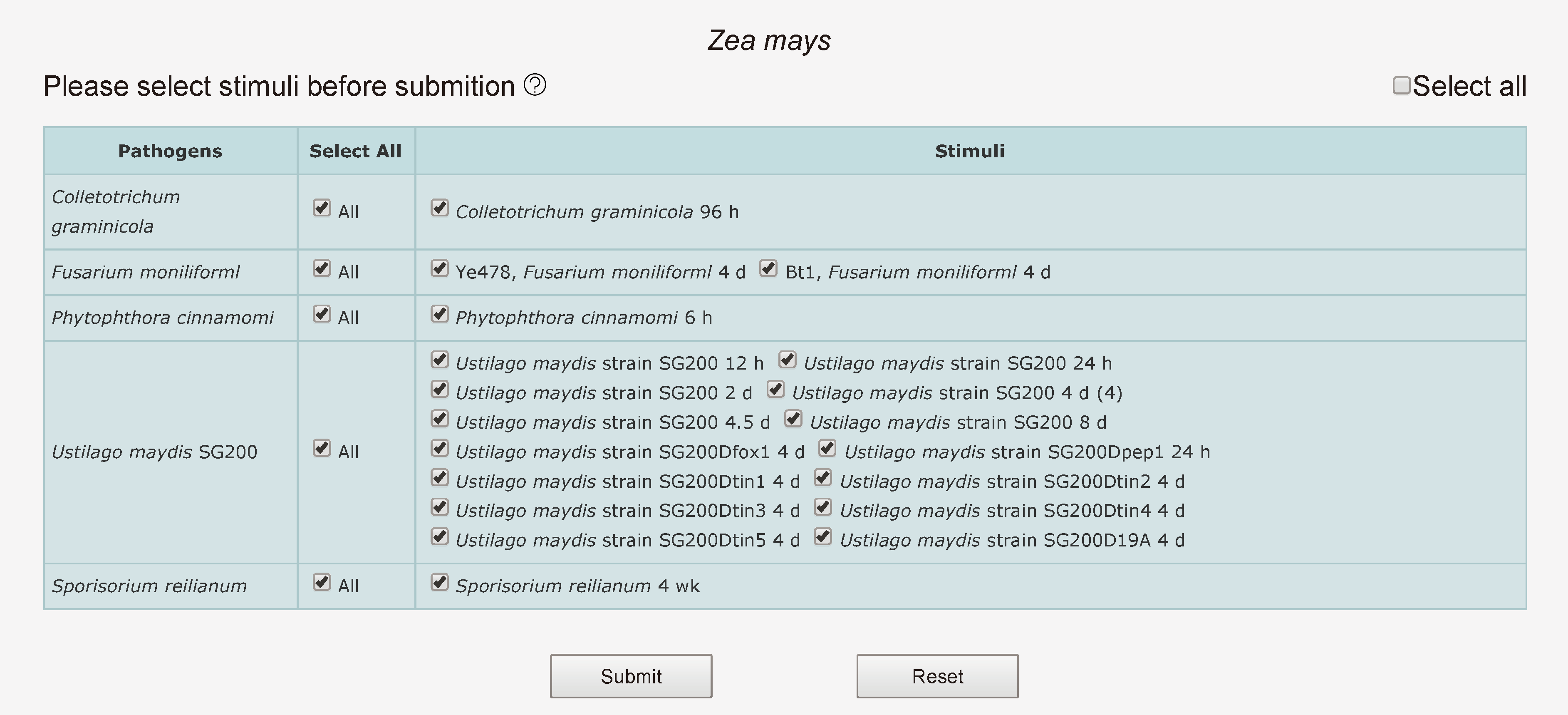Uncheck 'All' for Colletotrichum graminicola row
Viewport: 1568px width, 715px height.
click(322, 208)
